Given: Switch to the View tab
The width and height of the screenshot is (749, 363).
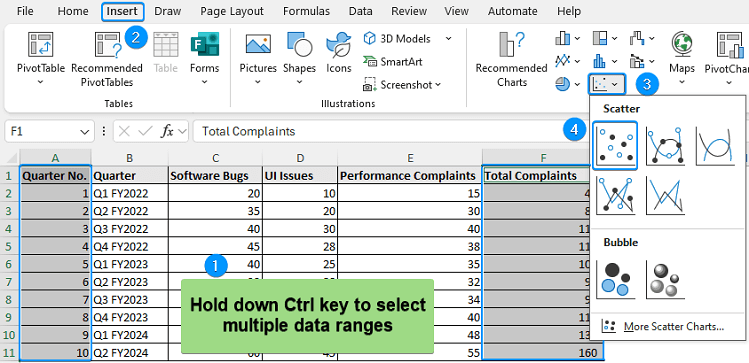Looking at the screenshot, I should tap(458, 11).
